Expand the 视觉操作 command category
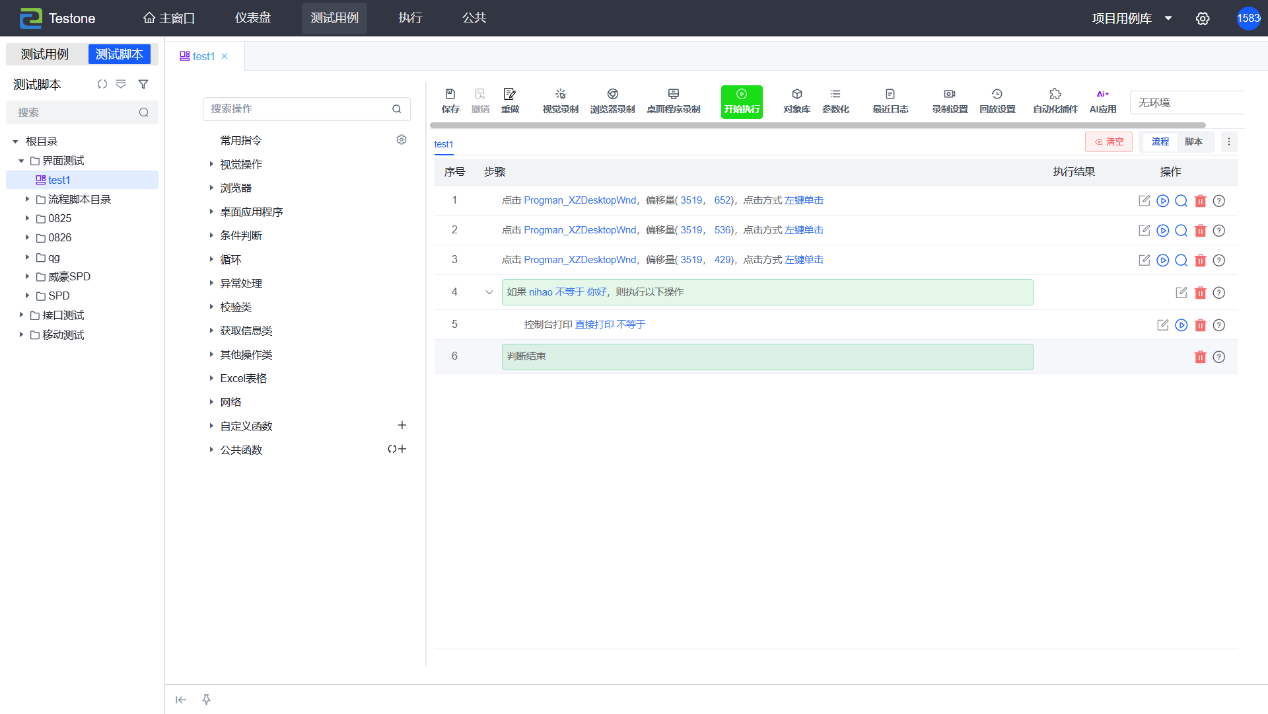1268x714 pixels. [x=240, y=164]
